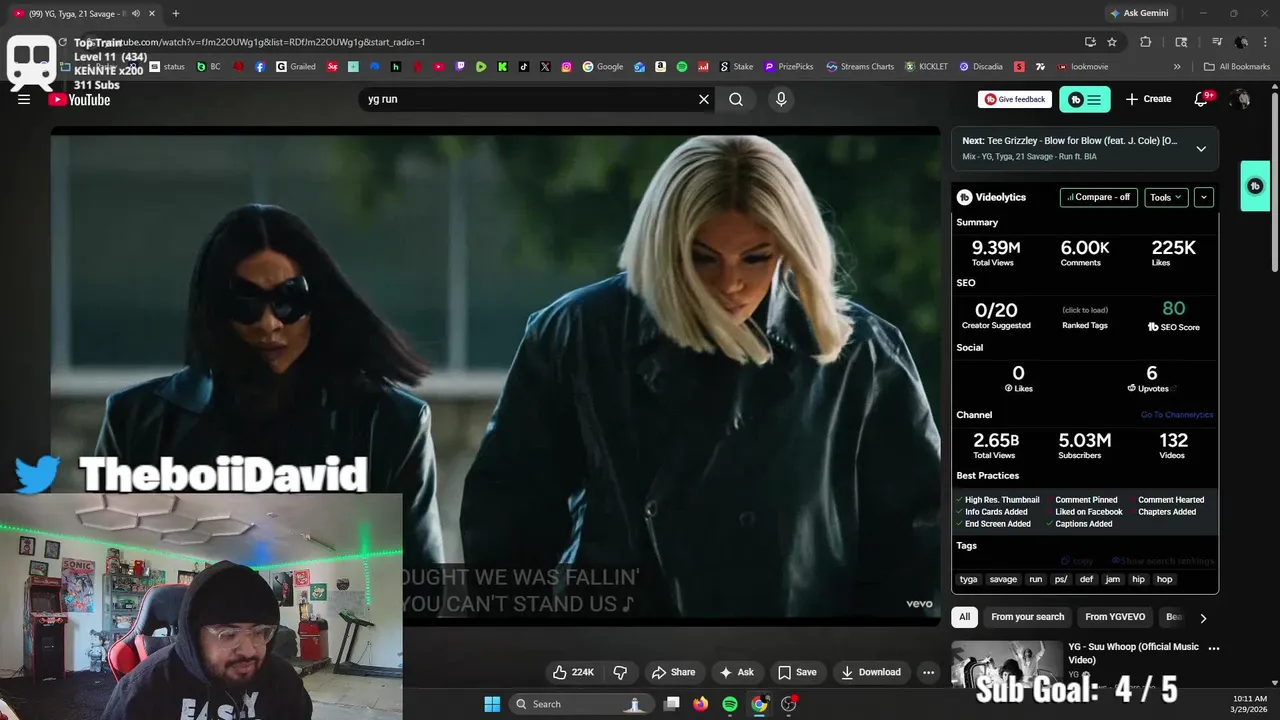The width and height of the screenshot is (1280, 720).
Task: Save video to playlist
Action: tap(797, 672)
